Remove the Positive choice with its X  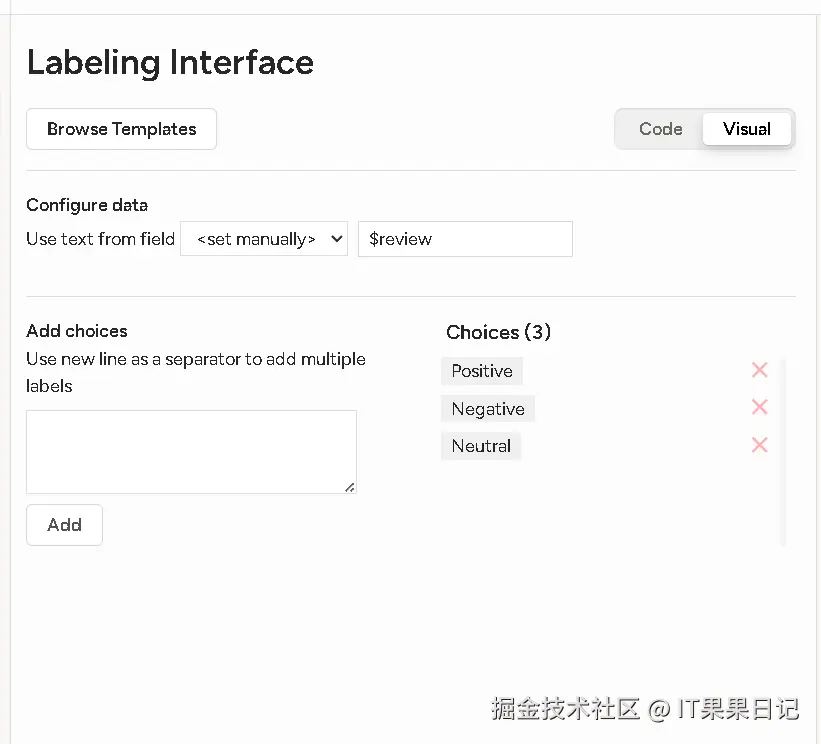click(x=759, y=370)
